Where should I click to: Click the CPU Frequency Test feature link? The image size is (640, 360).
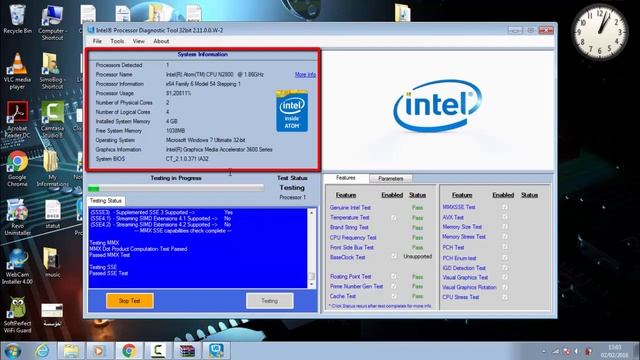353,238
